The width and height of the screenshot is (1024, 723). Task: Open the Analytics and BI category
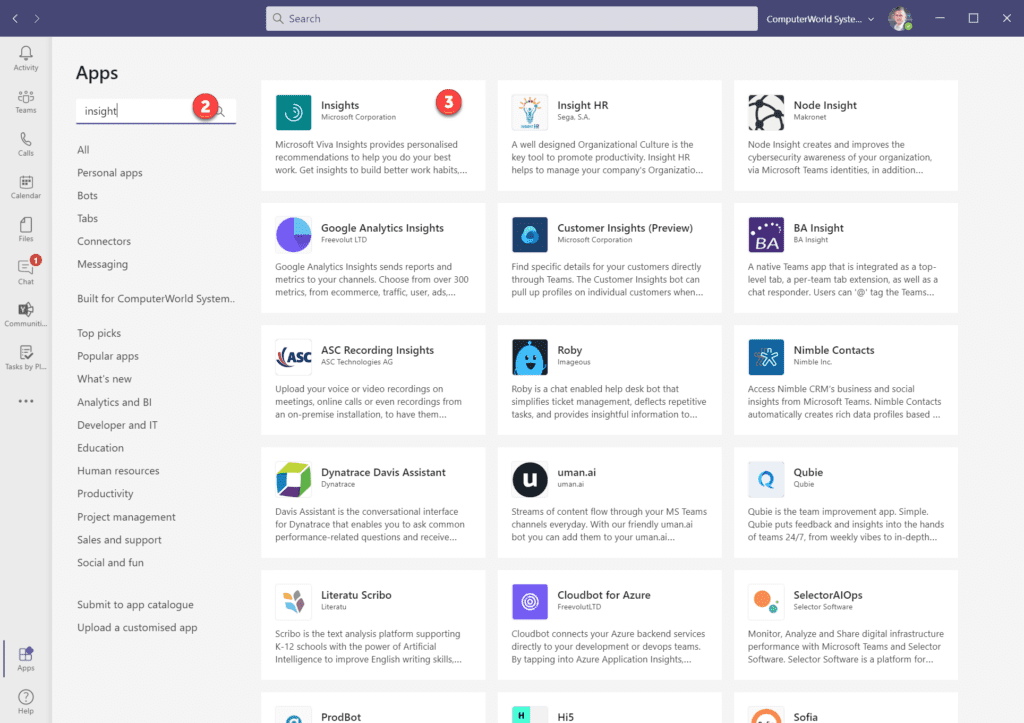pos(114,402)
